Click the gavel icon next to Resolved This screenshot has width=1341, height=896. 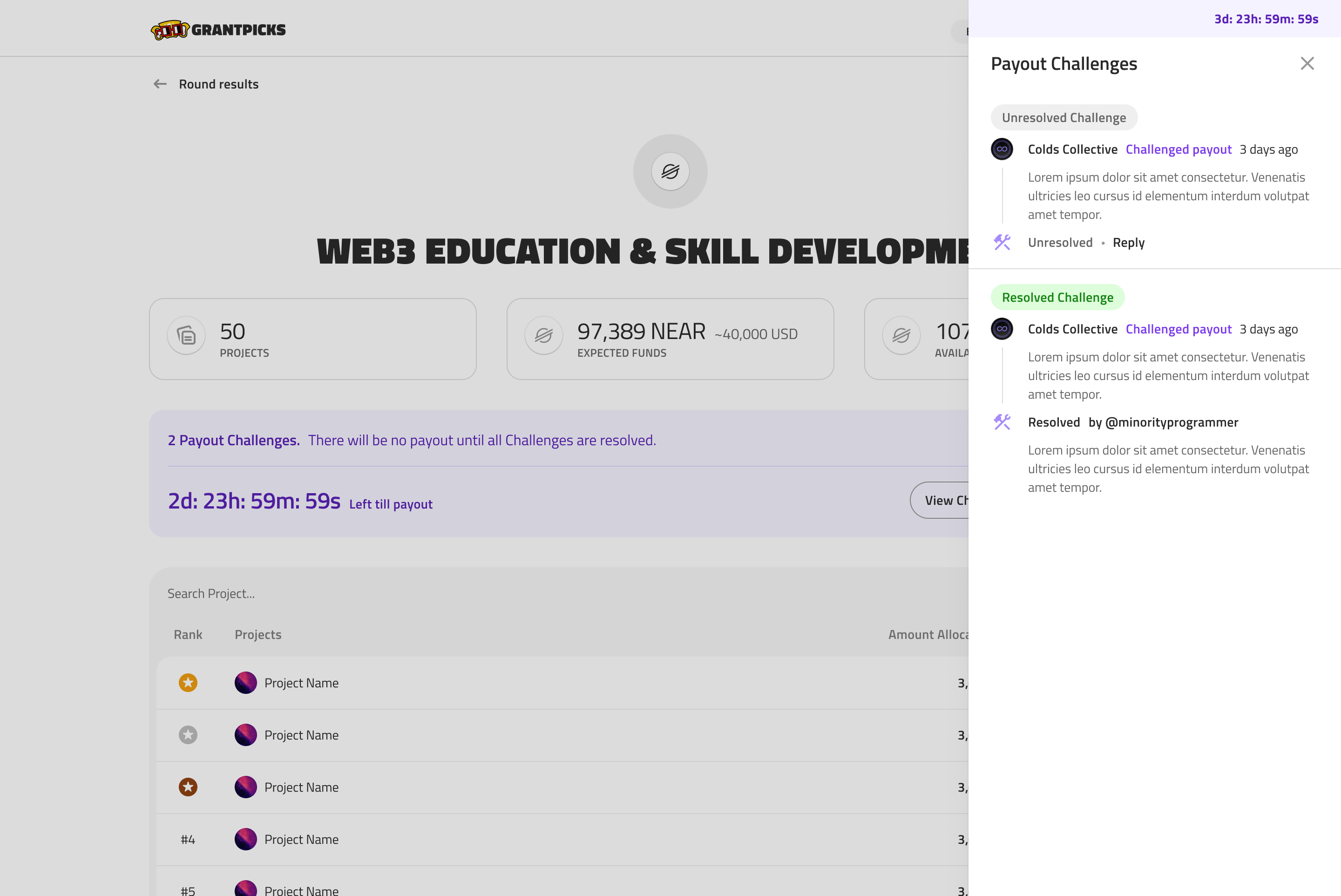(1002, 422)
